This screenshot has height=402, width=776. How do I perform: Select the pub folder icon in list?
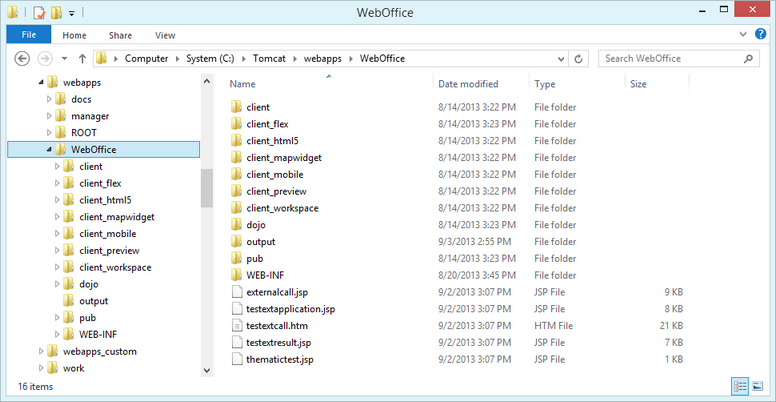(237, 258)
